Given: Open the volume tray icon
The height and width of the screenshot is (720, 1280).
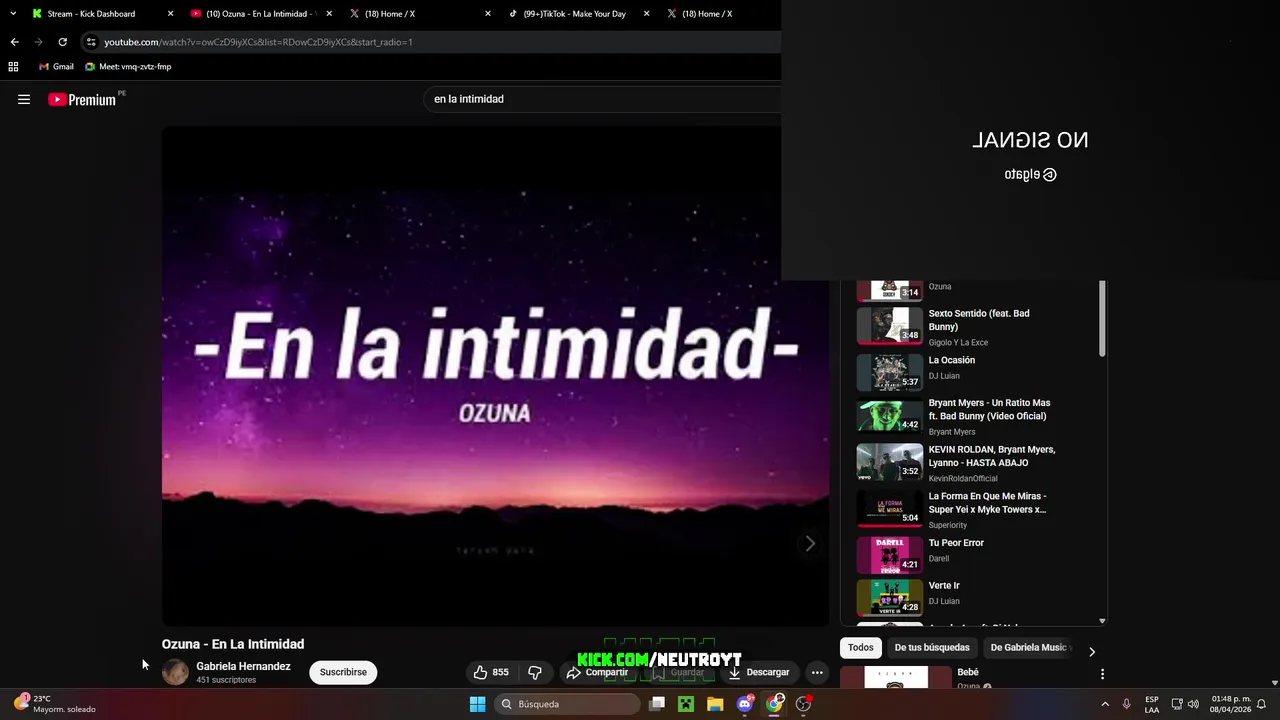Looking at the screenshot, I should [x=1193, y=704].
